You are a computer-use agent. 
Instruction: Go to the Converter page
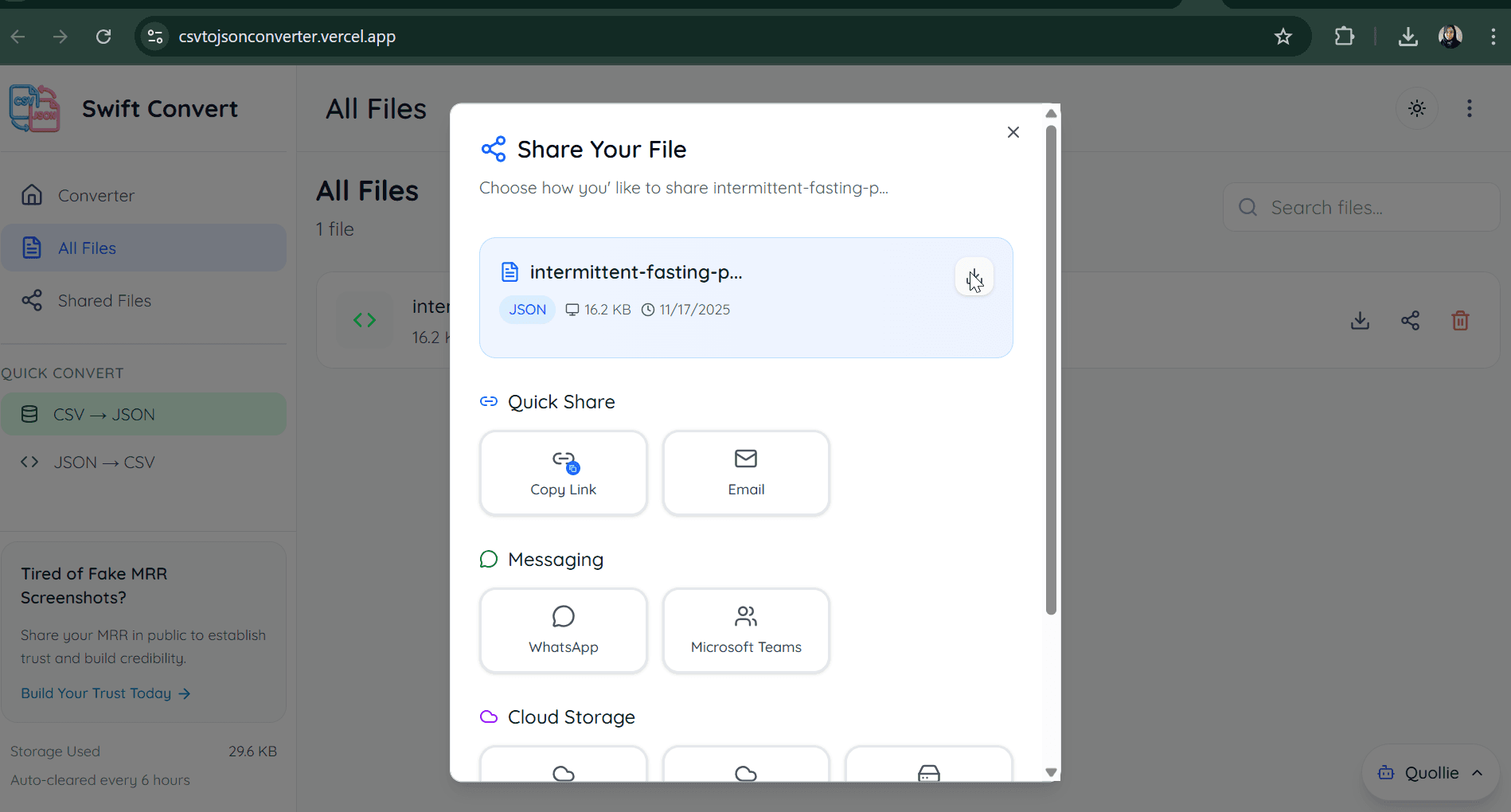tap(96, 195)
